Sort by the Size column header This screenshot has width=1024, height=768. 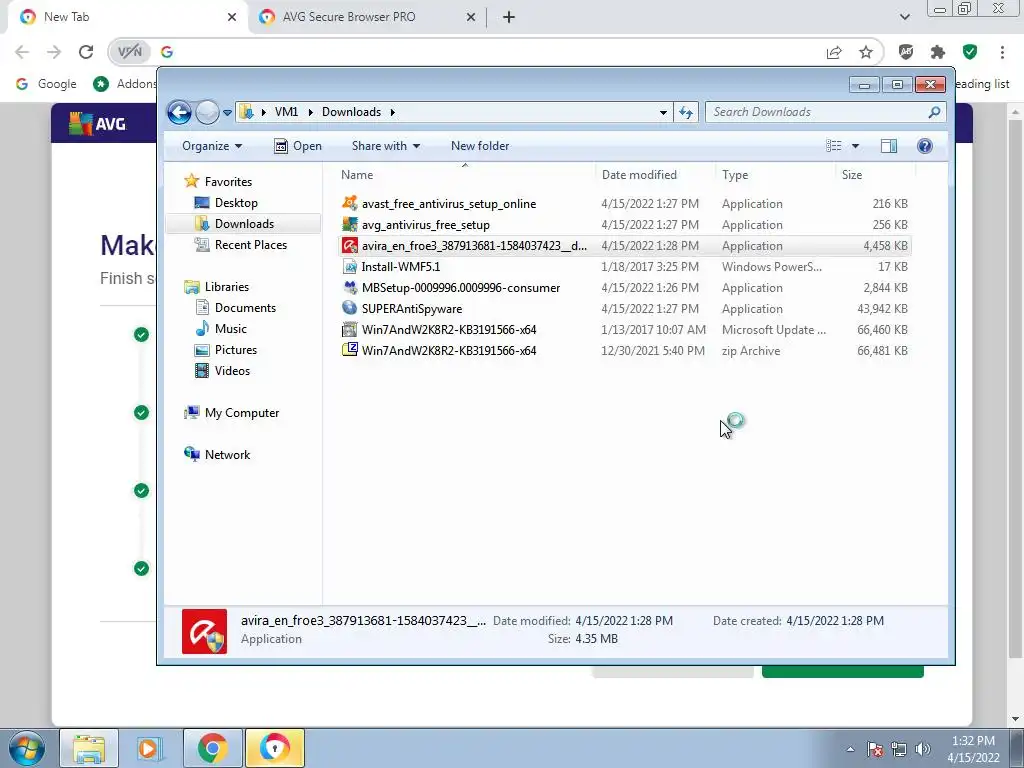coord(852,174)
